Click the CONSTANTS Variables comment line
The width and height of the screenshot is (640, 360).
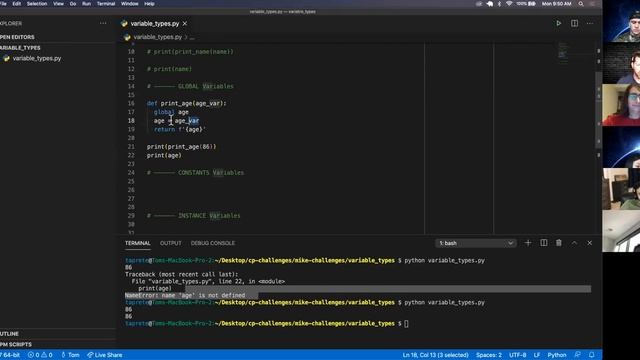click(195, 173)
